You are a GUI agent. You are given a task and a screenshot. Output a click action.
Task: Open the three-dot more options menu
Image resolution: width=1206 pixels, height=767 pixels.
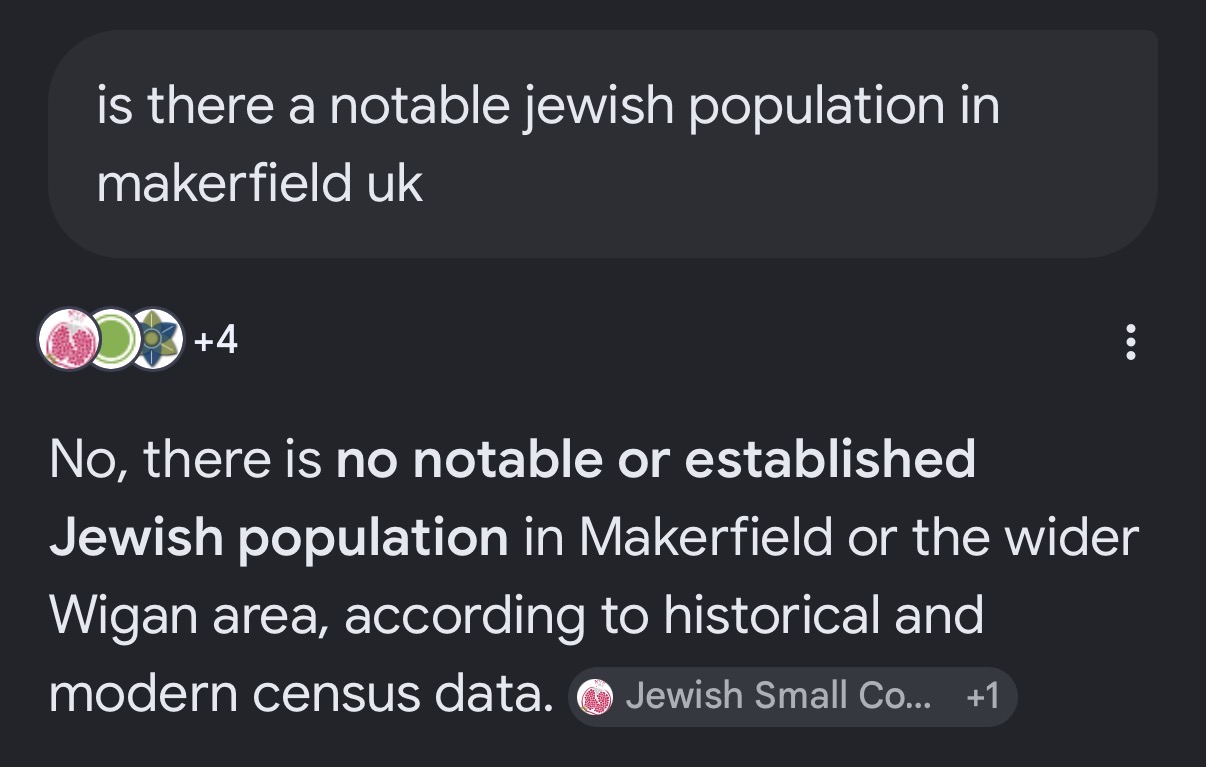(x=1131, y=342)
